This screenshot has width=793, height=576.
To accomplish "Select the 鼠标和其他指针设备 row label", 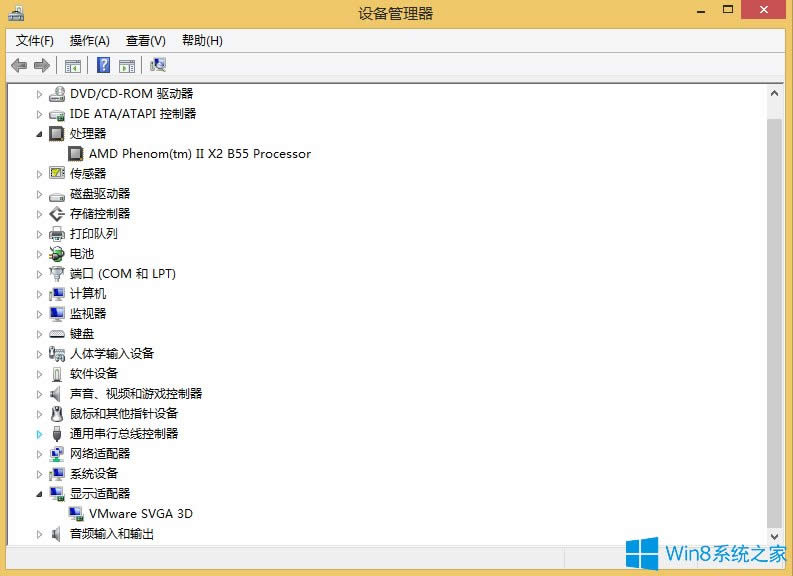I will (x=124, y=414).
